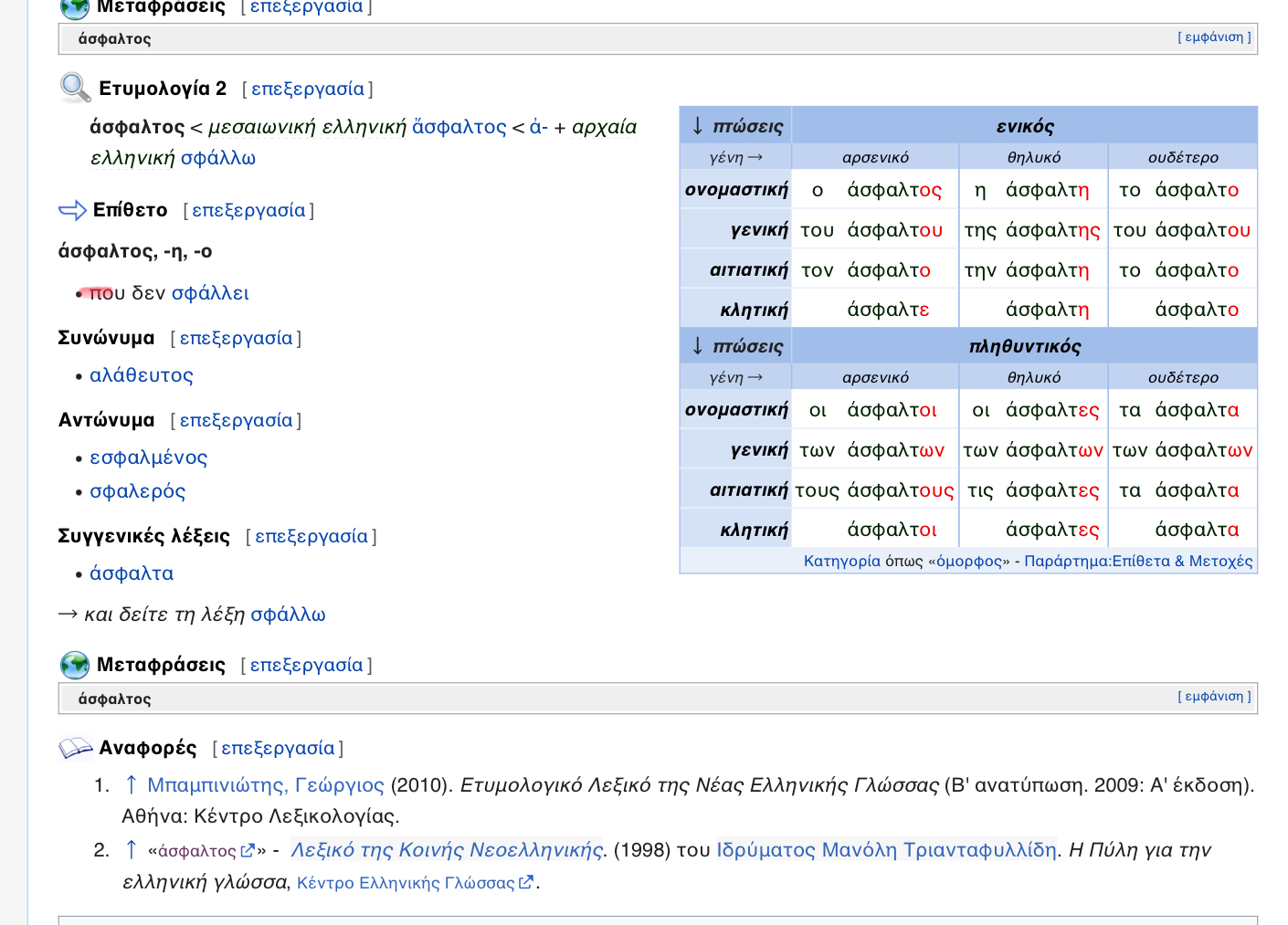Open the Λεξικό της Κοινής Νεοελληνικής link
Screen dimensions: 1288x925
(x=447, y=850)
